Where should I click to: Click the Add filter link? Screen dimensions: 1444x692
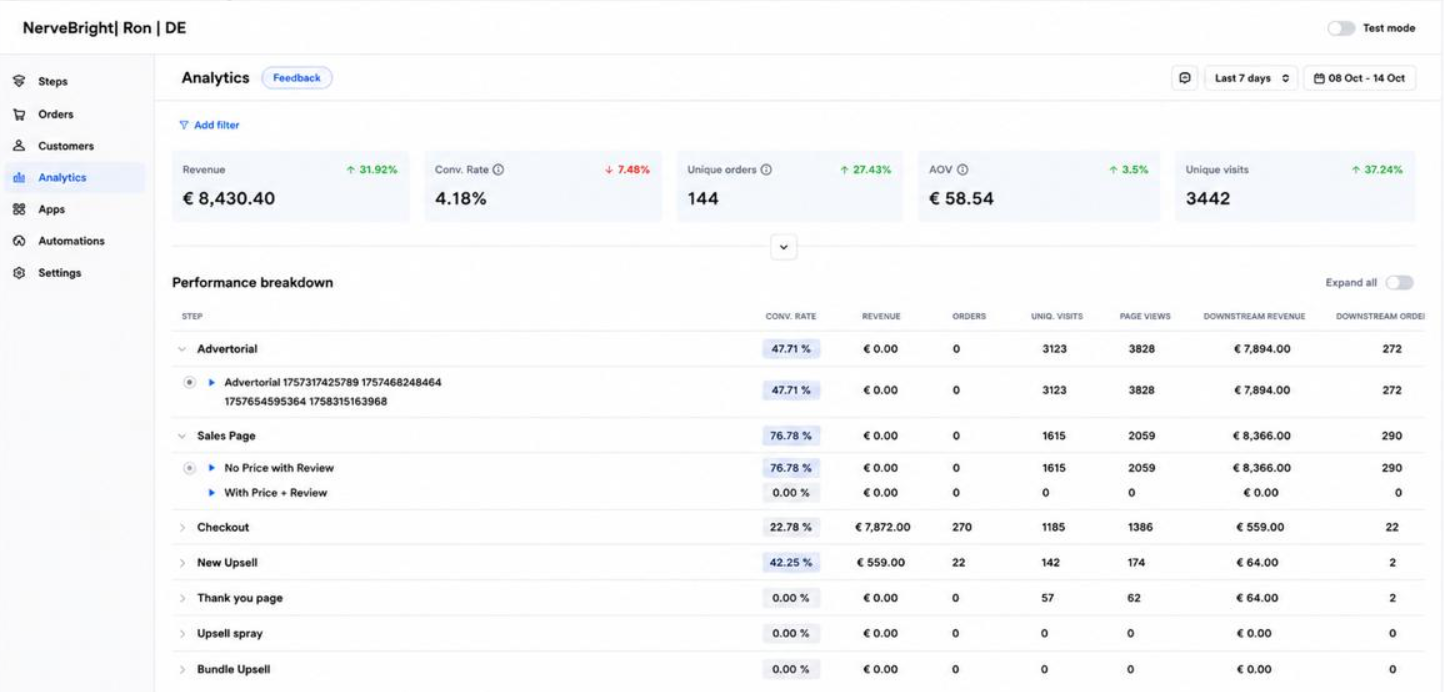pos(209,126)
